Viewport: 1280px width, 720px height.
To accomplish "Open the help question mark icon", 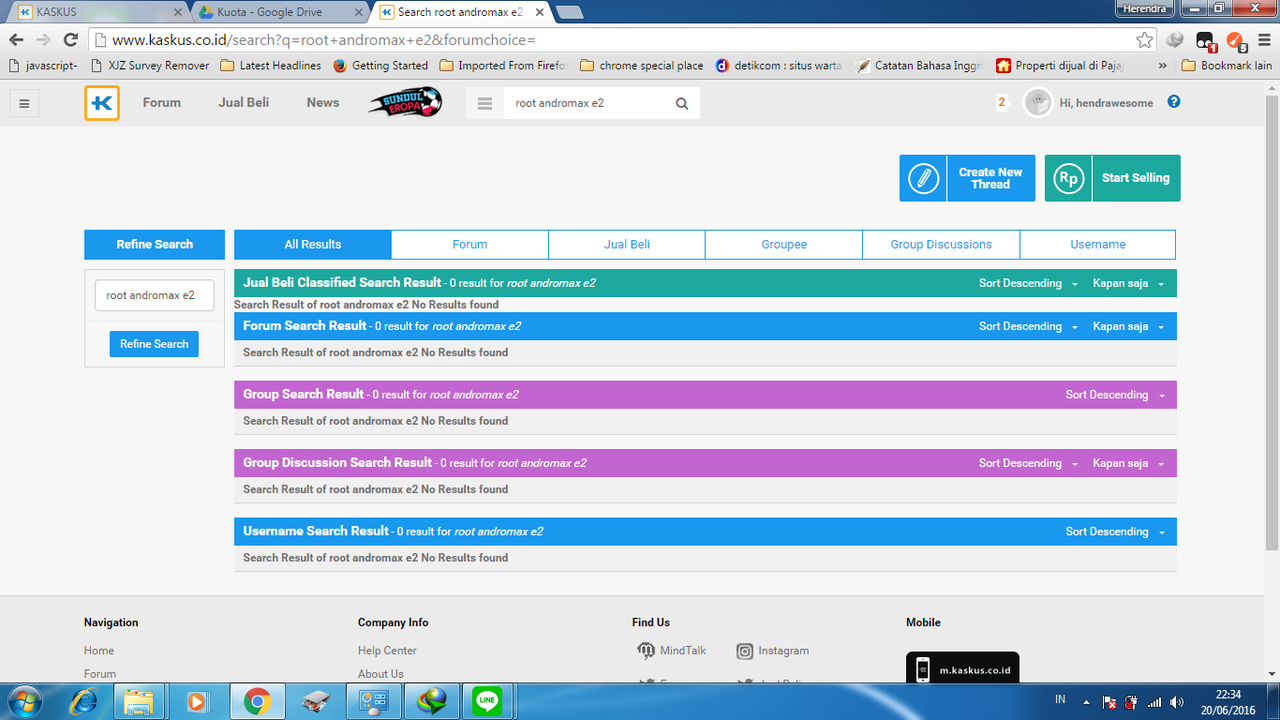I will (x=1174, y=102).
